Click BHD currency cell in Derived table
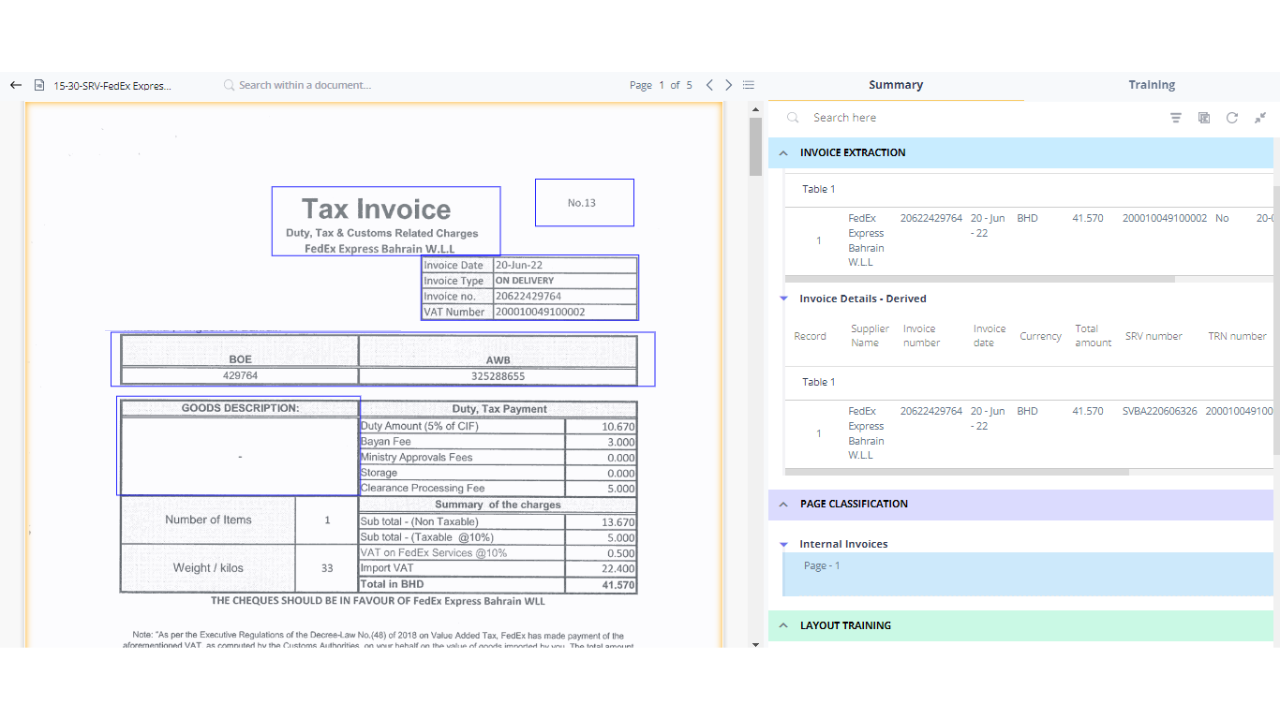Image resolution: width=1280 pixels, height=720 pixels. pyautogui.click(x=1028, y=411)
